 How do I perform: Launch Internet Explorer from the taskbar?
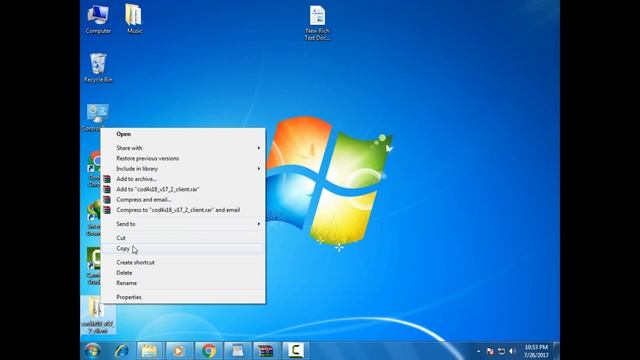tap(121, 351)
